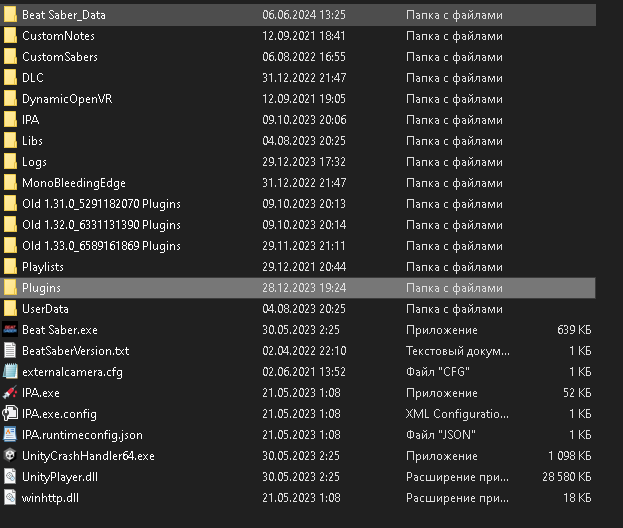This screenshot has height=528, width=623.
Task: Click the DynamicOpenVR folder name
Action: point(67,99)
